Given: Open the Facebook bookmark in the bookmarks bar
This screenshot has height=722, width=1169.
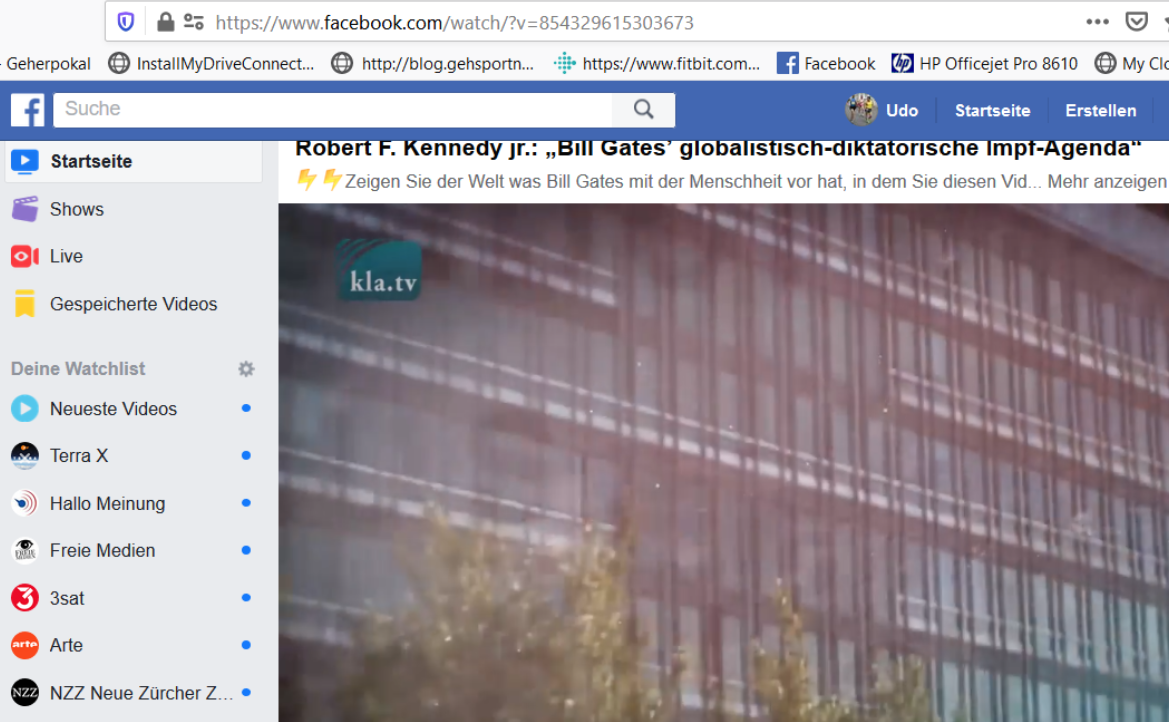Looking at the screenshot, I should [825, 63].
